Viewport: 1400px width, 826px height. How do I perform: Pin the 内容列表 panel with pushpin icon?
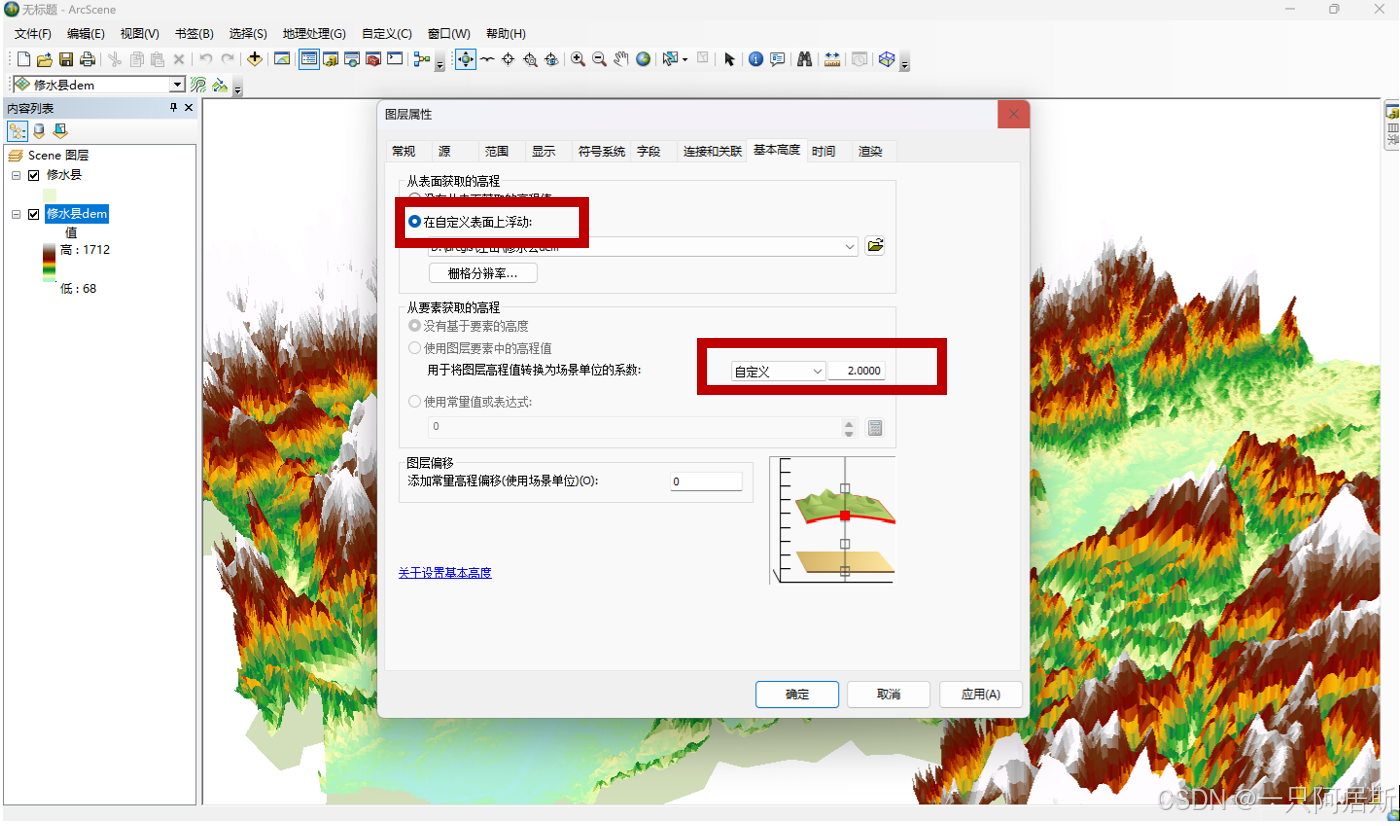pos(173,108)
